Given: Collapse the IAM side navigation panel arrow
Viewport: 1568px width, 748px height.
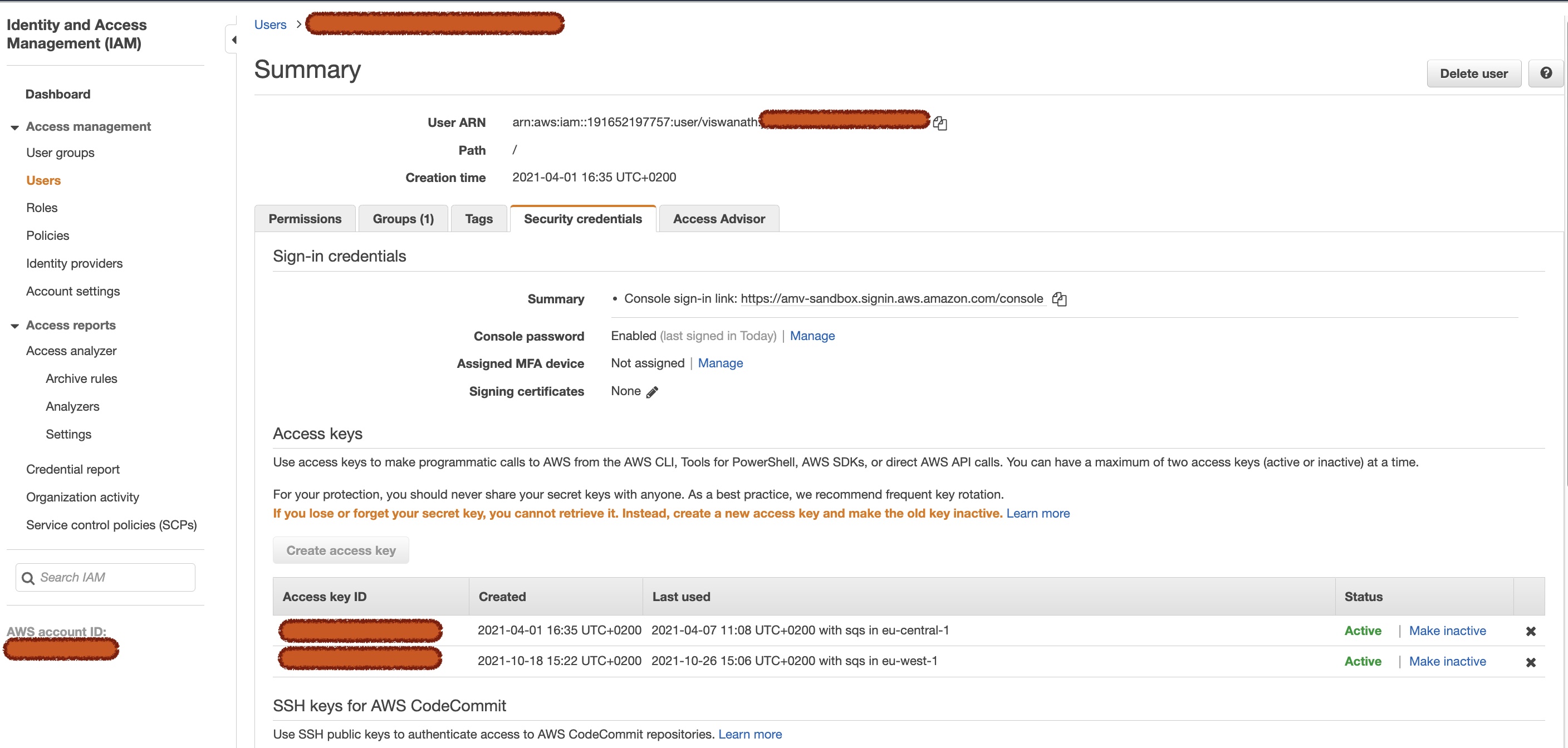Looking at the screenshot, I should tap(233, 40).
